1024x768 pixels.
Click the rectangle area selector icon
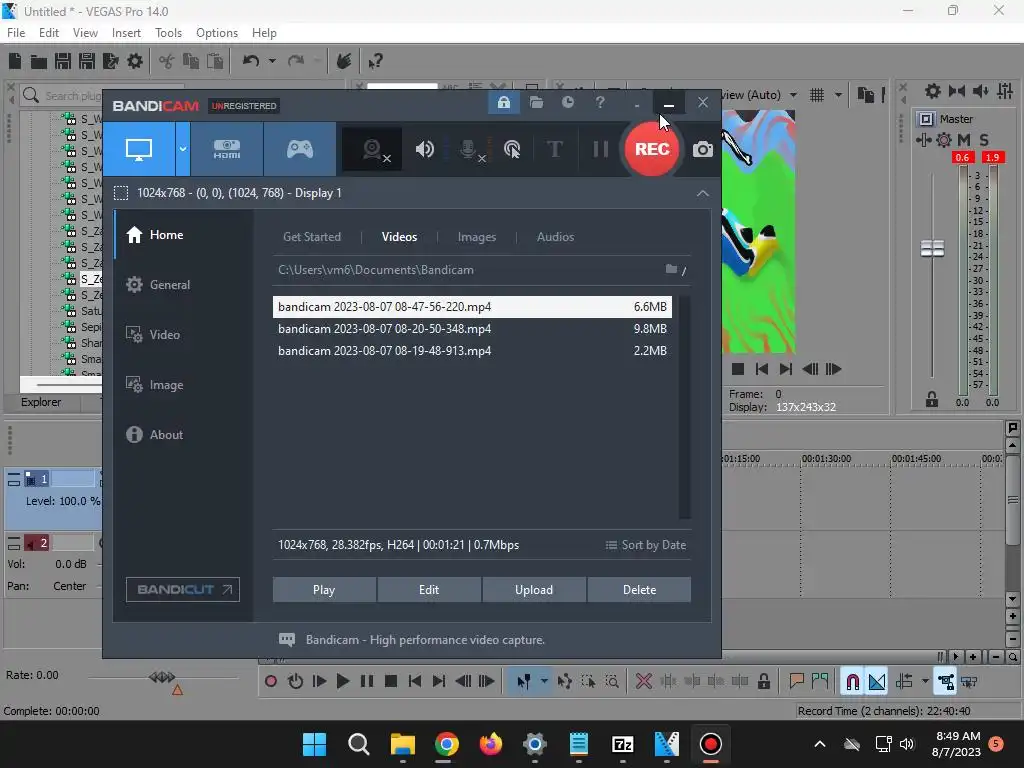point(121,193)
